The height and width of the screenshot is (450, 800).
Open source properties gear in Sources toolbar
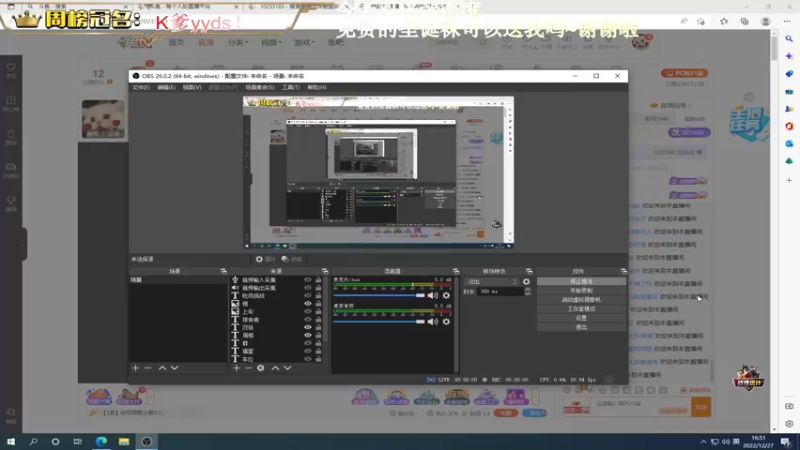pyautogui.click(x=261, y=368)
